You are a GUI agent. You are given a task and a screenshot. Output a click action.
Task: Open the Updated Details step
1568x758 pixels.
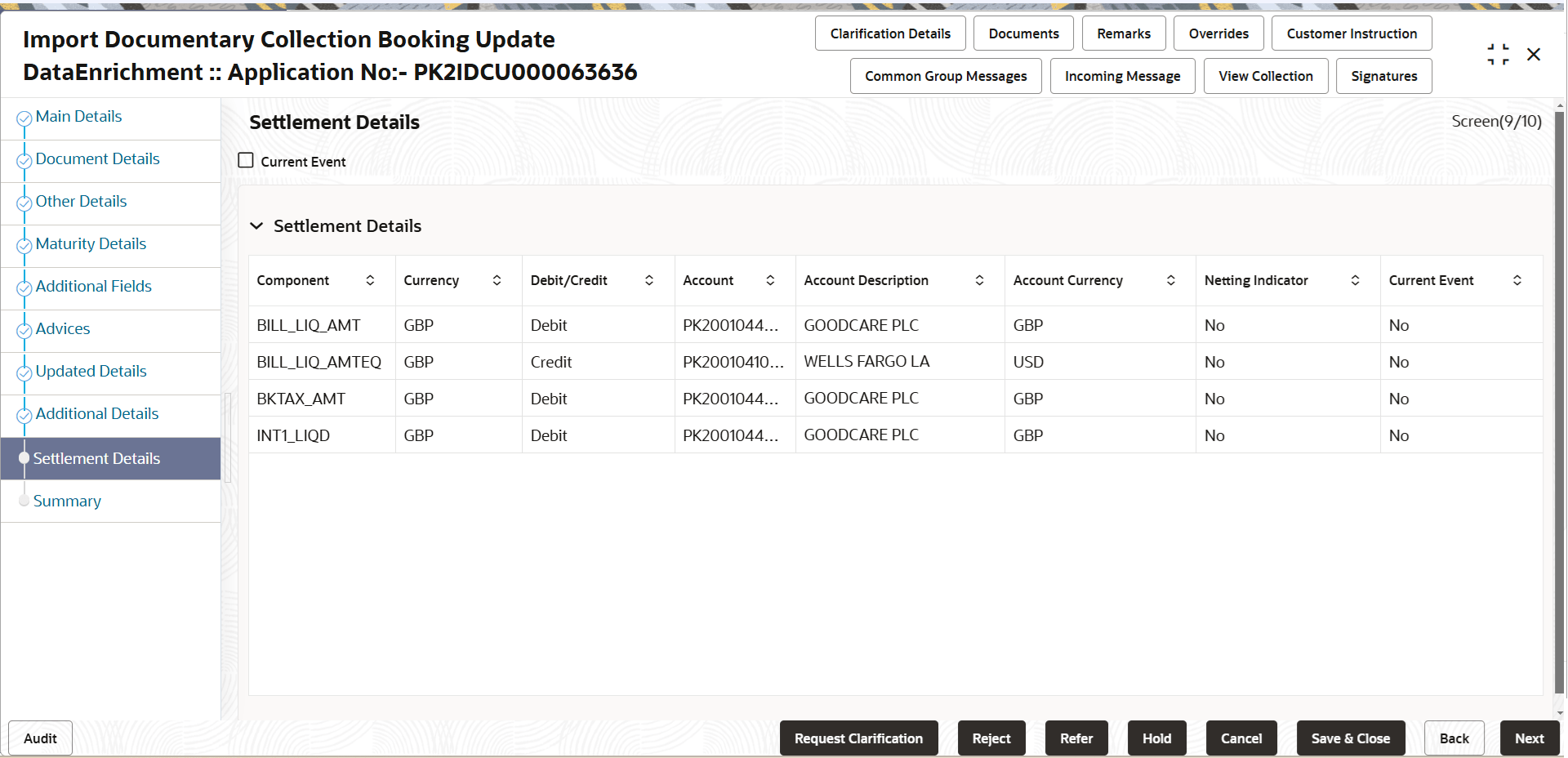(x=91, y=371)
